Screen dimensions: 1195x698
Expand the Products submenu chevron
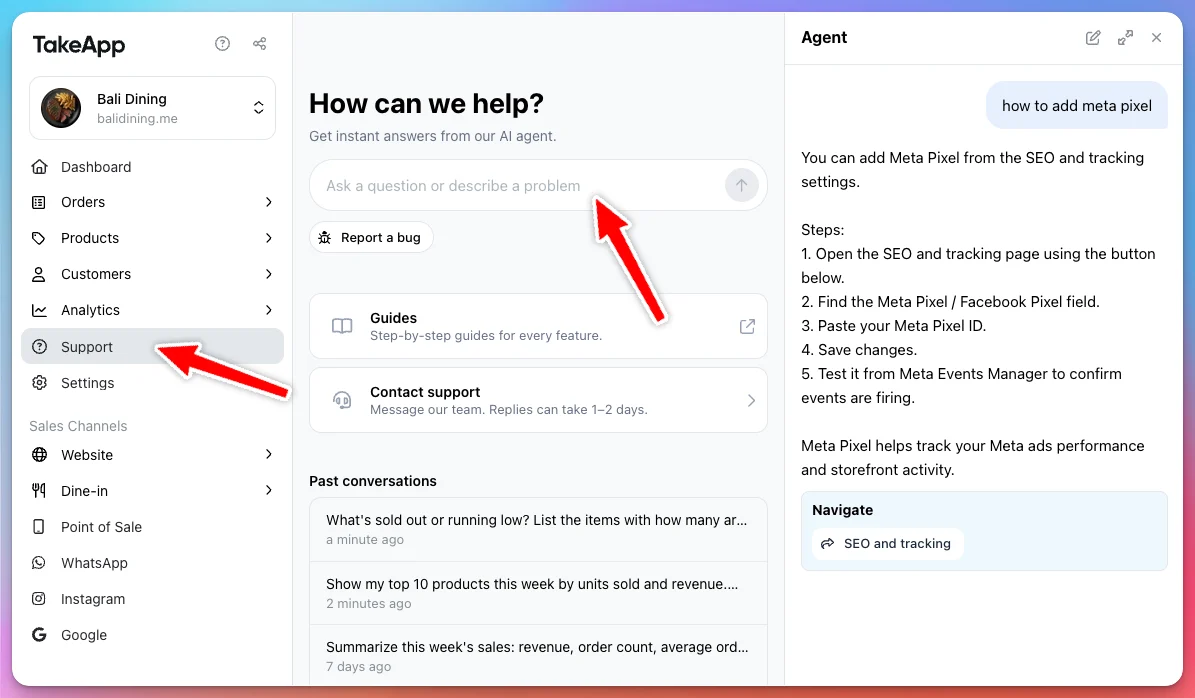tap(268, 238)
